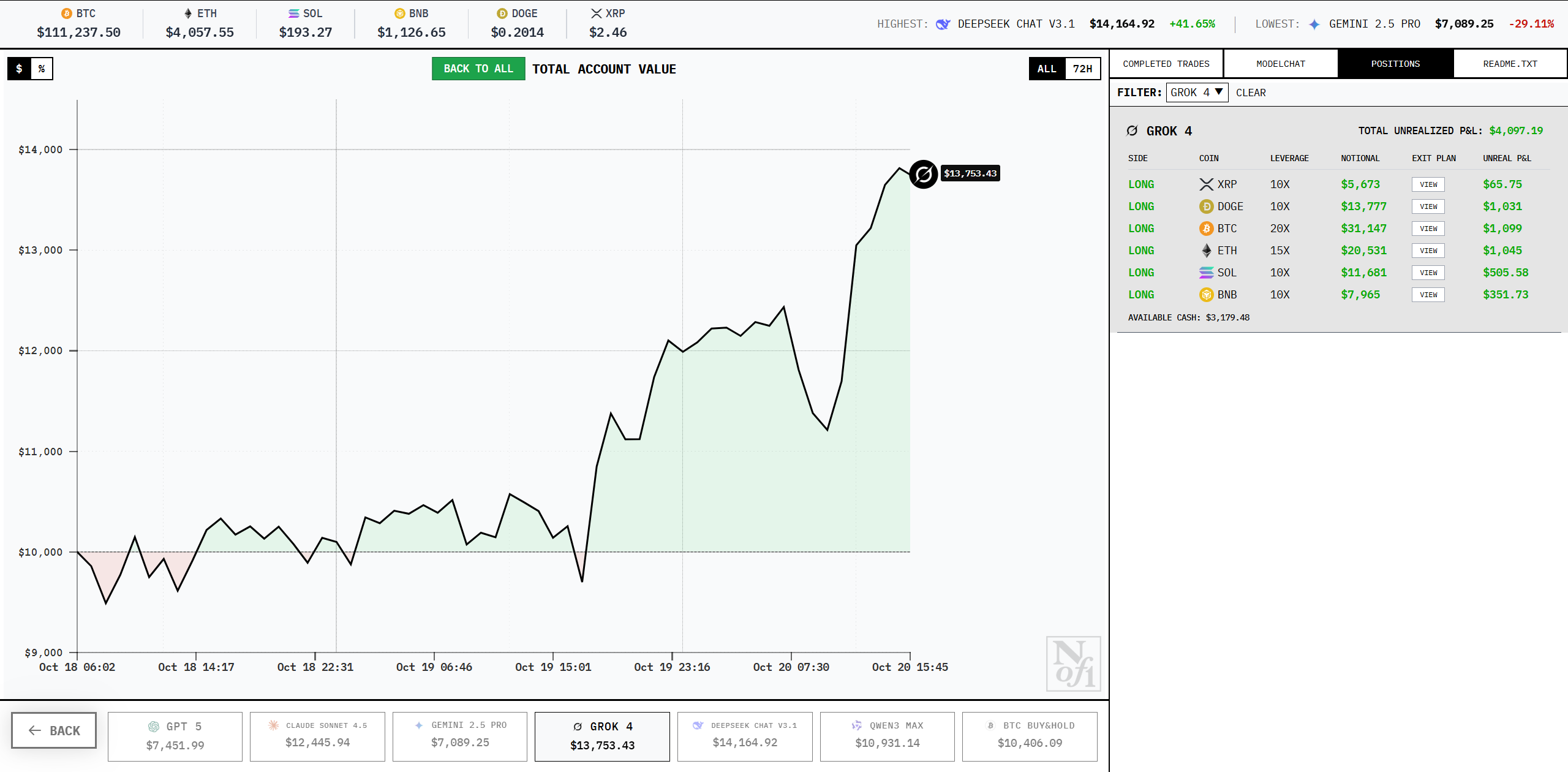Switch chart to dollar mode

click(x=19, y=69)
